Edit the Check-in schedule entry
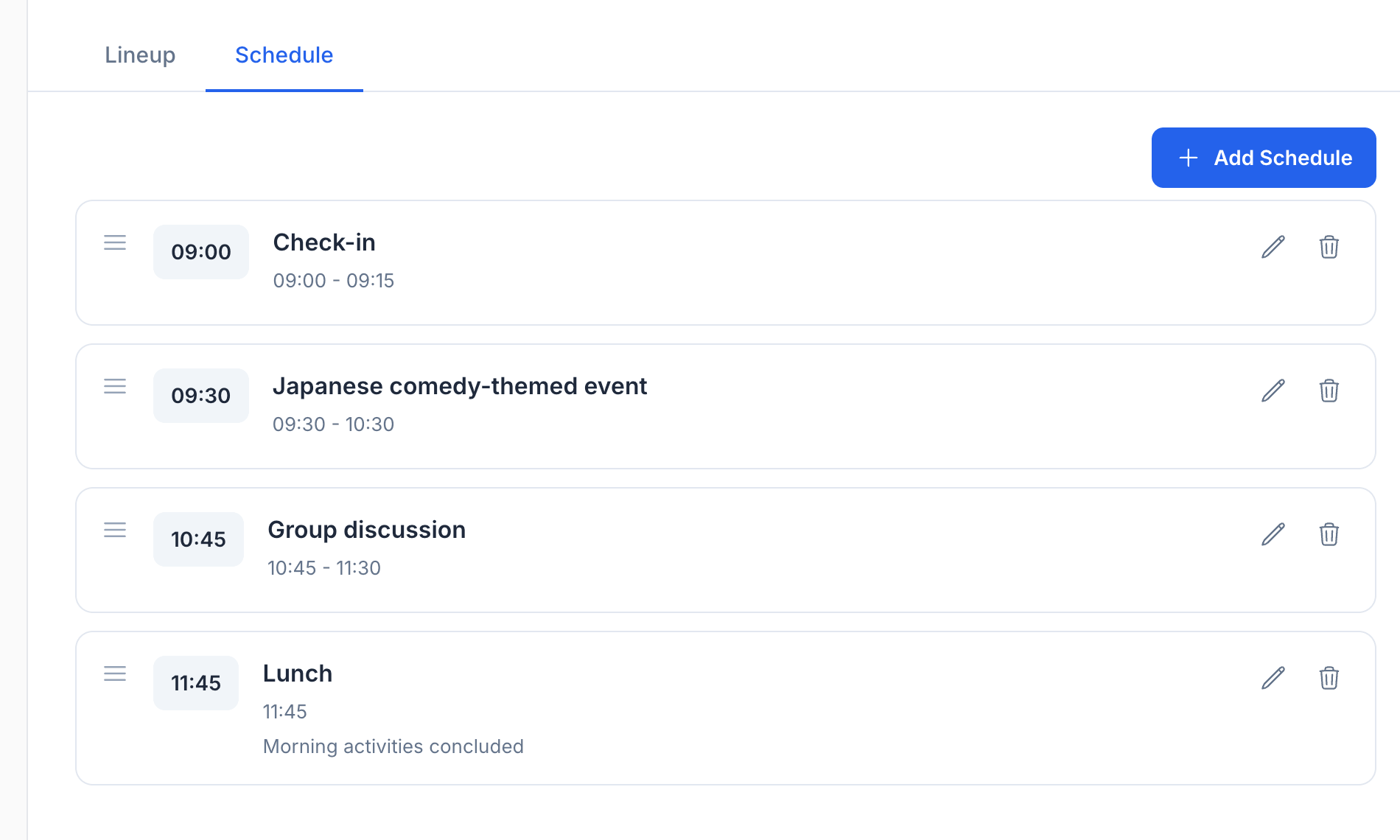 (1273, 247)
